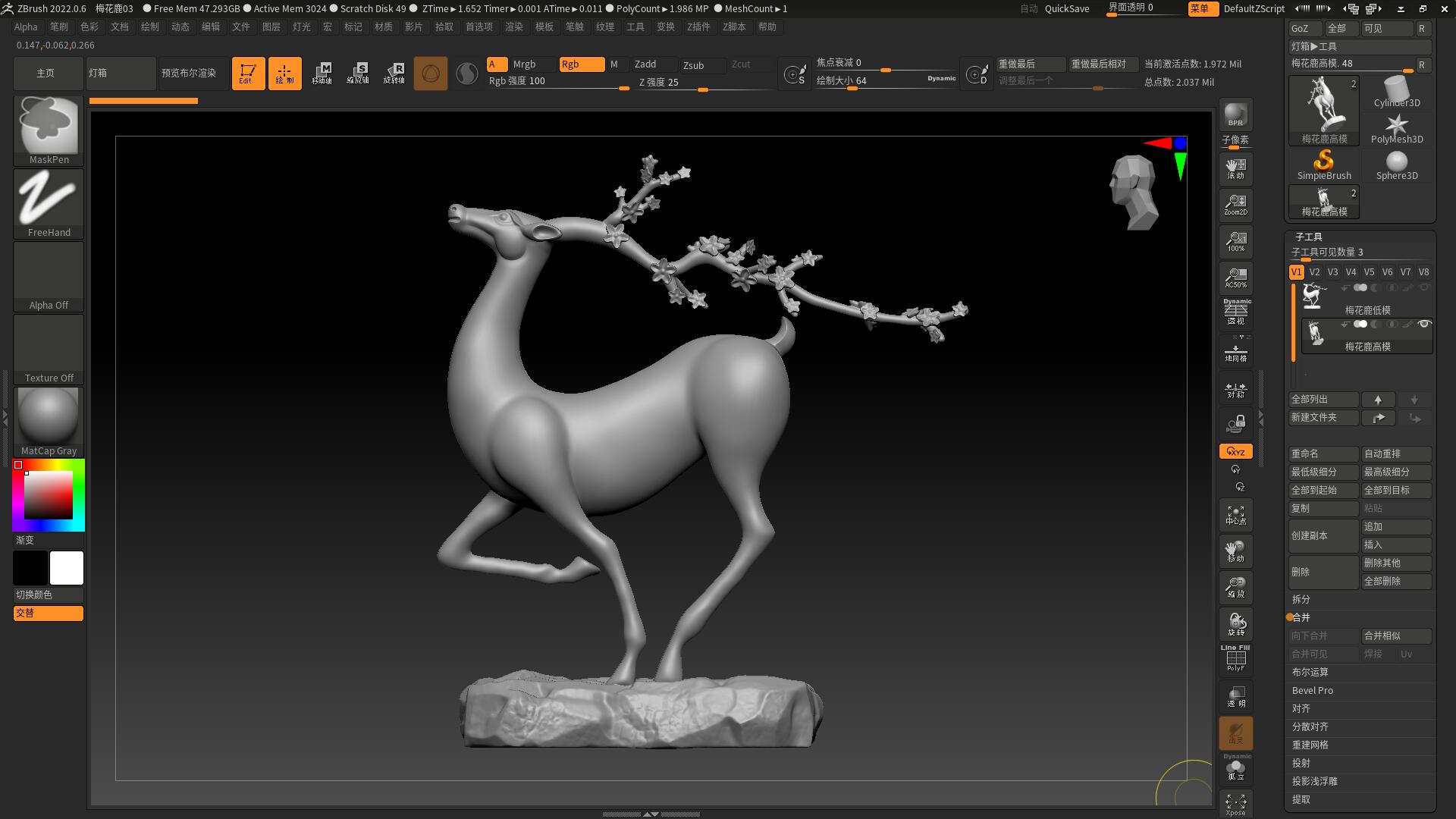Expand the Bevel Pro section
The width and height of the screenshot is (1456, 819).
pyautogui.click(x=1313, y=690)
